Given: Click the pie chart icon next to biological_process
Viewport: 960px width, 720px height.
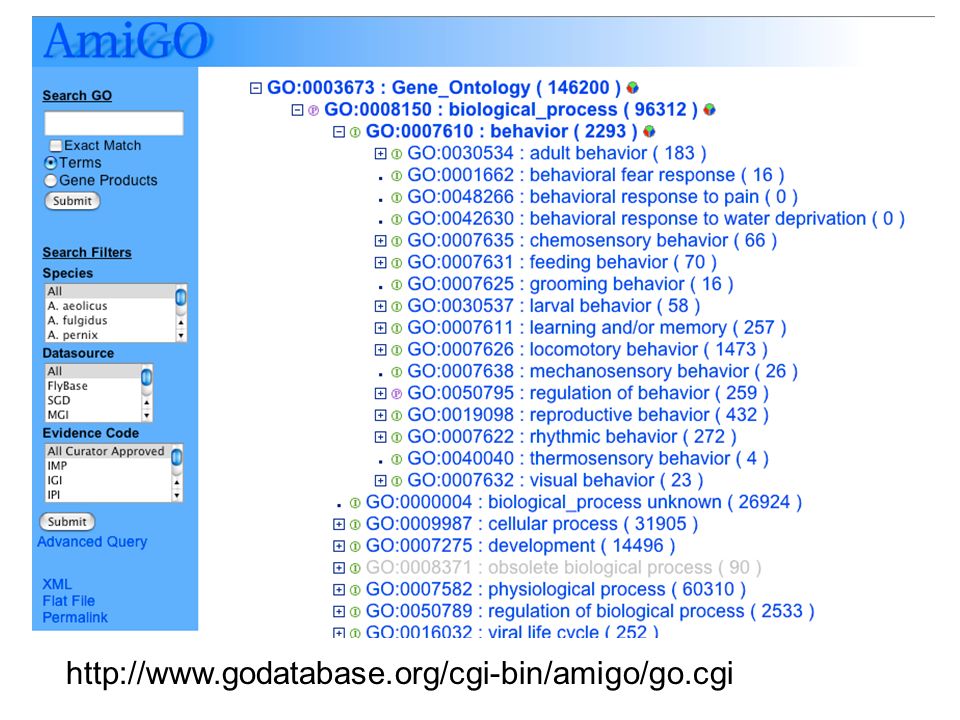Looking at the screenshot, I should tap(709, 110).
